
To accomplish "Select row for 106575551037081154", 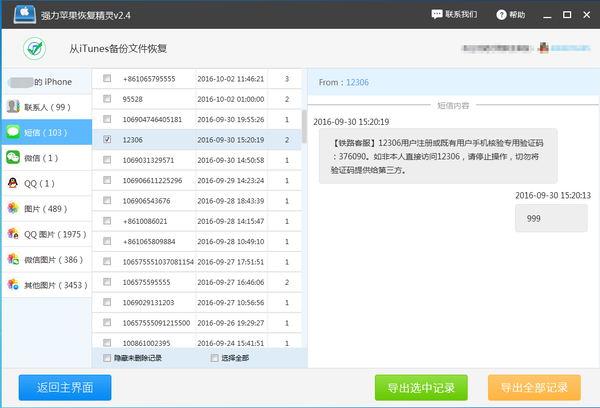I will tap(197, 262).
